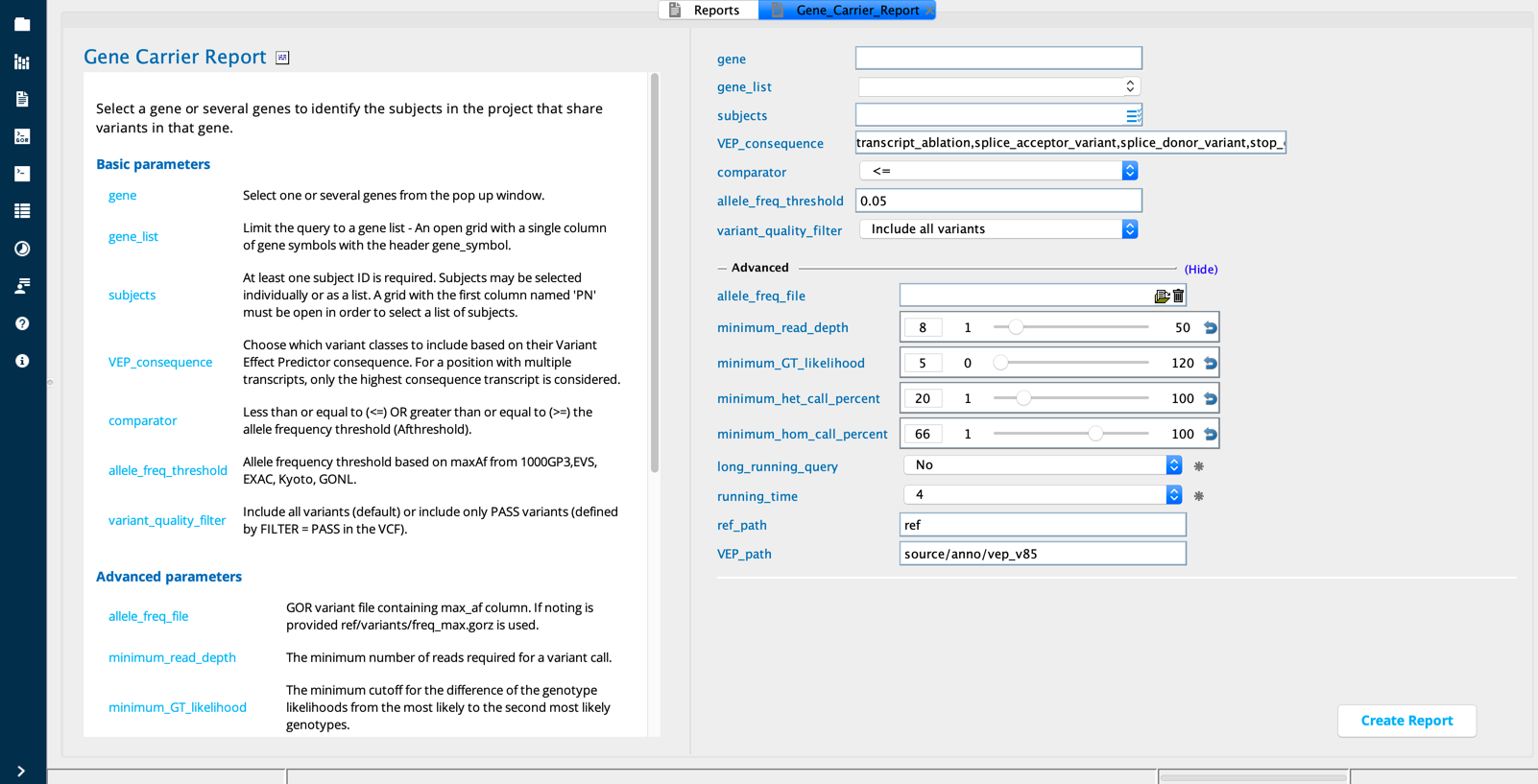The image size is (1538, 784).
Task: Open the document reports icon in the sidebar
Action: (22, 99)
